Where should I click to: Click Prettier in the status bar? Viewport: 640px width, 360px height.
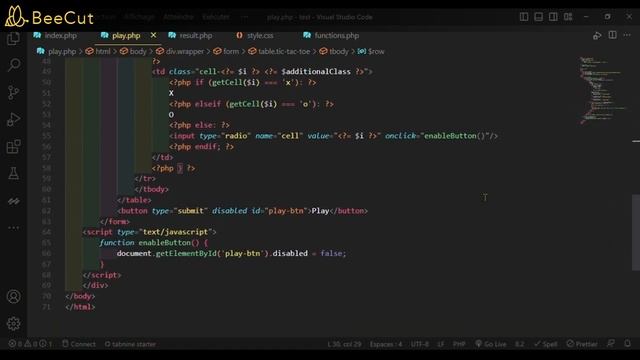(582, 344)
